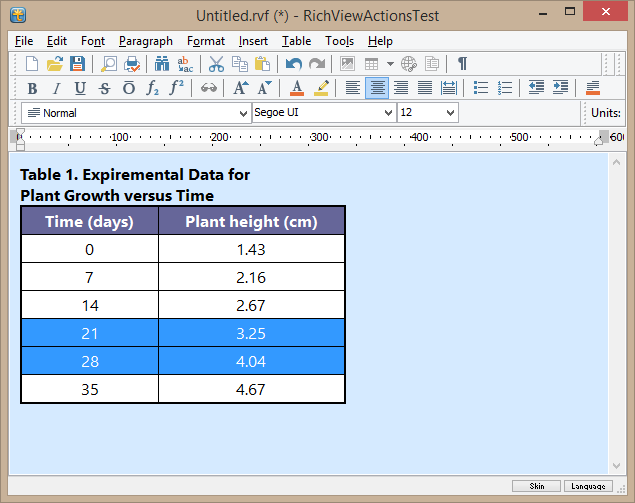Open the Normal style dropdown

click(243, 113)
